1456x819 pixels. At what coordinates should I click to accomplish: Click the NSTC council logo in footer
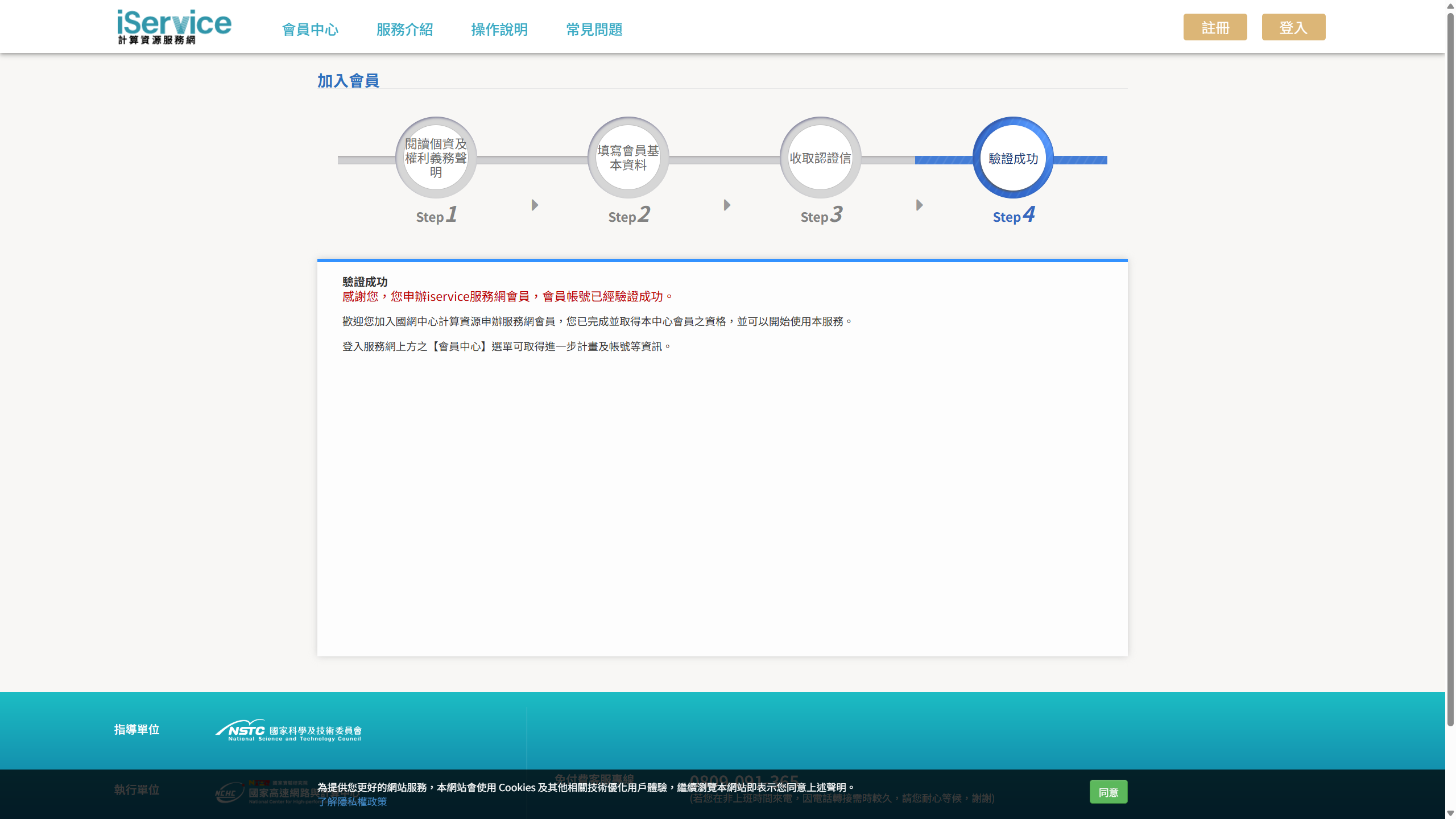pos(288,730)
